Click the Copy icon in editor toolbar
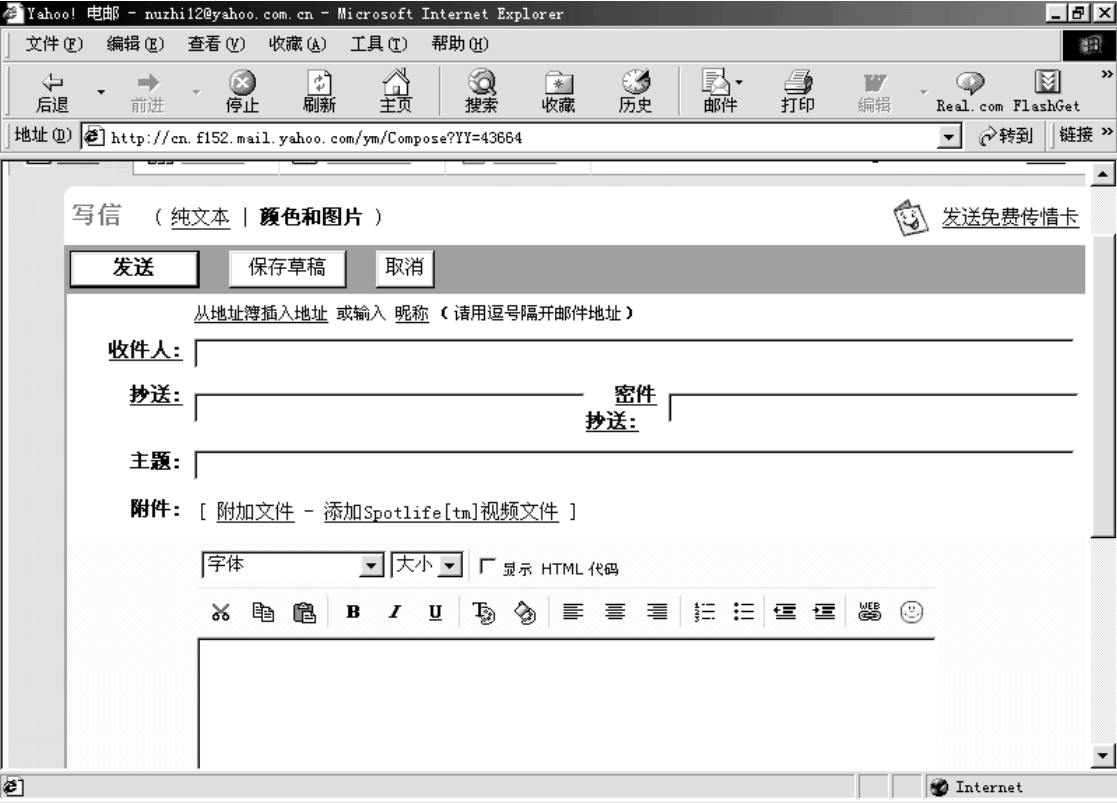Screen dimensions: 1117x803 click(263, 612)
